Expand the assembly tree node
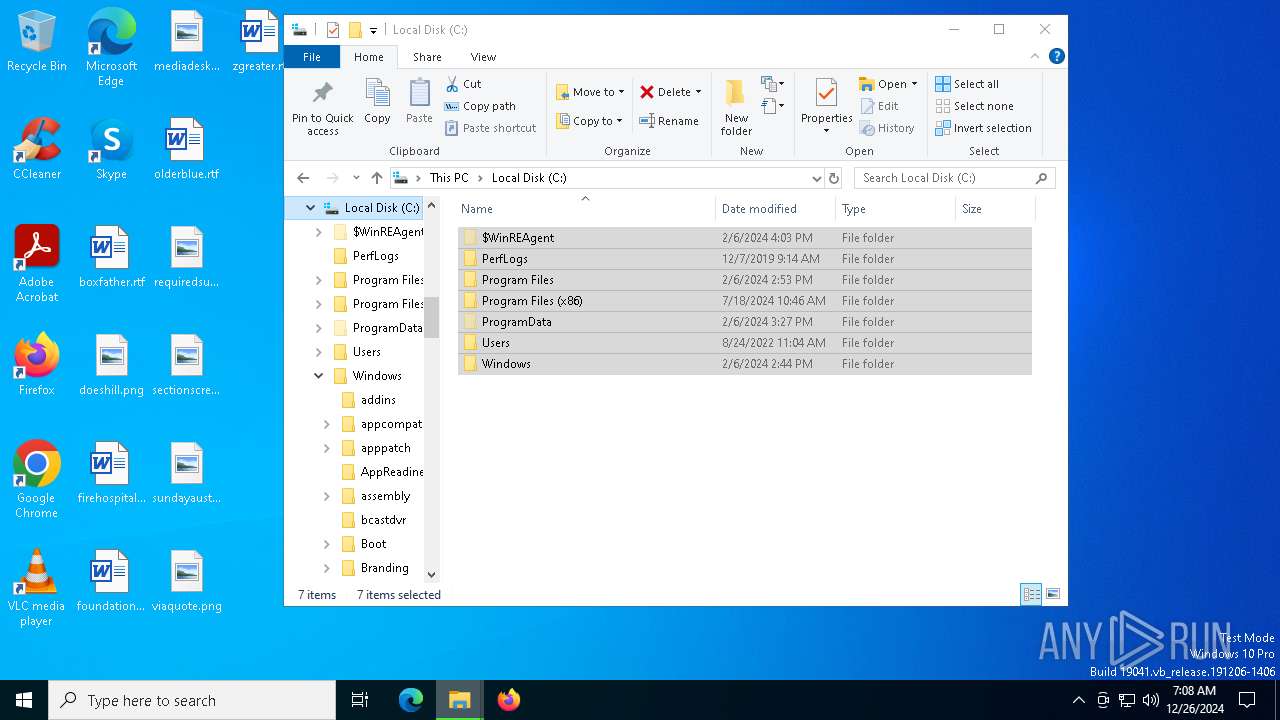Image resolution: width=1280 pixels, height=720 pixels. (x=327, y=496)
